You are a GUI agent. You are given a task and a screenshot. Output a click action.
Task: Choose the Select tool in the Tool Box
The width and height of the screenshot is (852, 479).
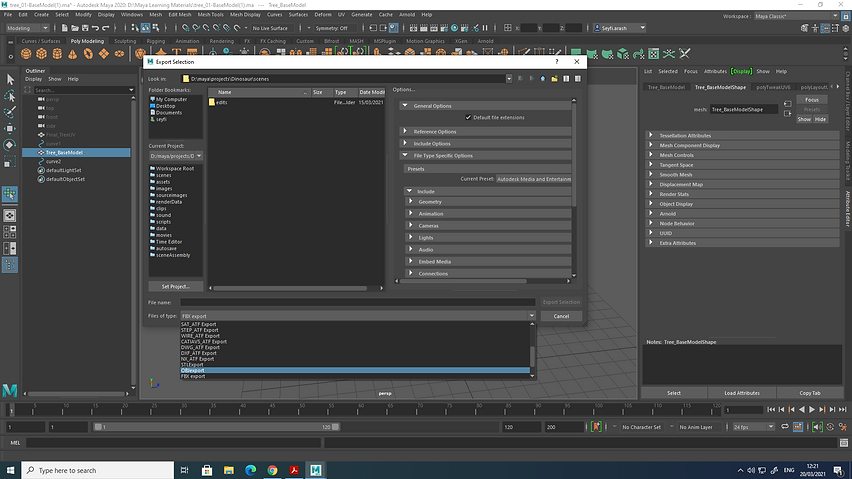click(x=10, y=79)
